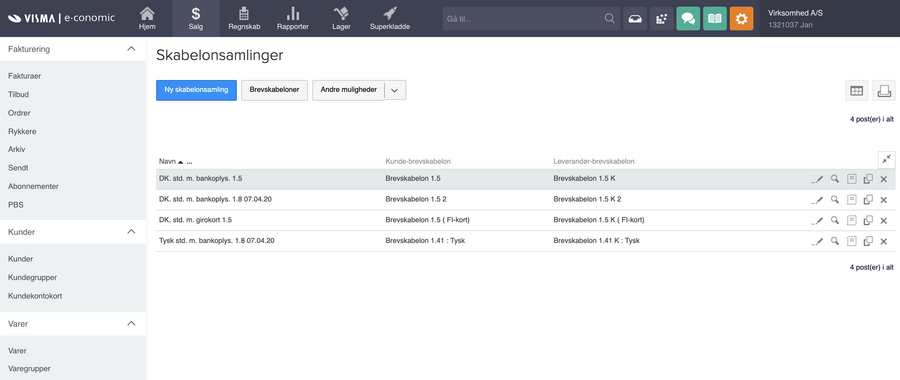Collapse the Fakturering sidebar section
Viewport: 900px width, 380px height.
[x=131, y=49]
